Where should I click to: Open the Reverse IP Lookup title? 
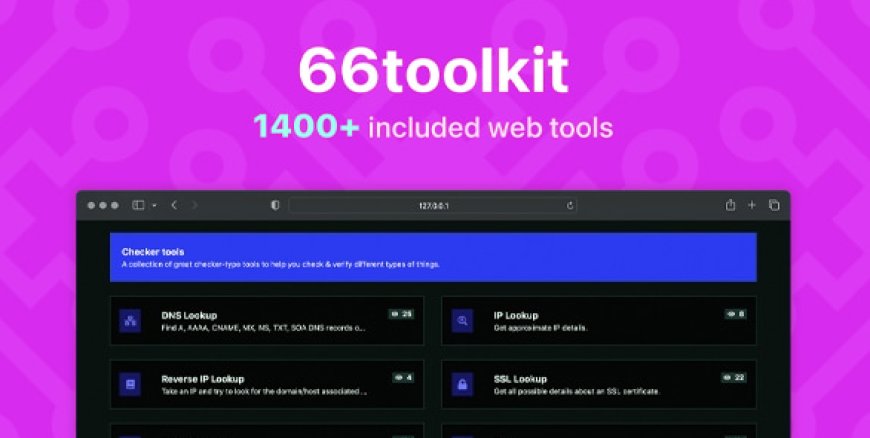pos(203,379)
